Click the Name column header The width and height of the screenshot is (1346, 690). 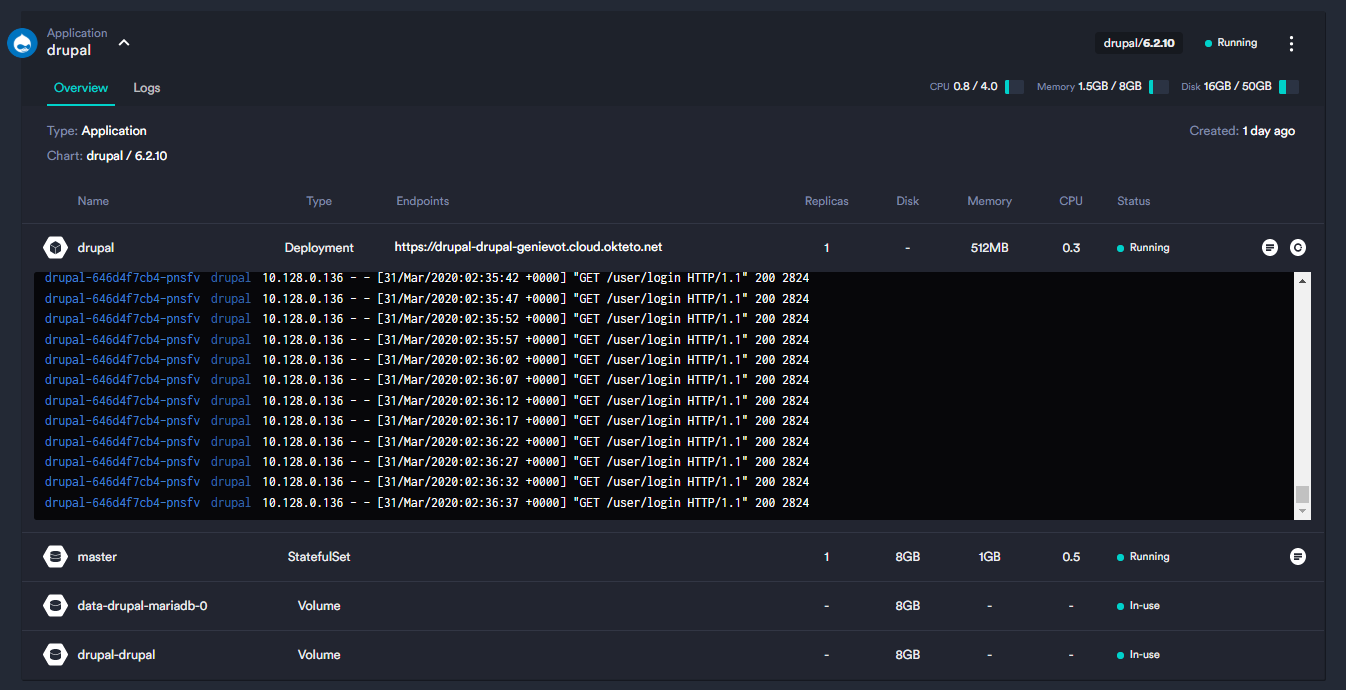coord(93,201)
